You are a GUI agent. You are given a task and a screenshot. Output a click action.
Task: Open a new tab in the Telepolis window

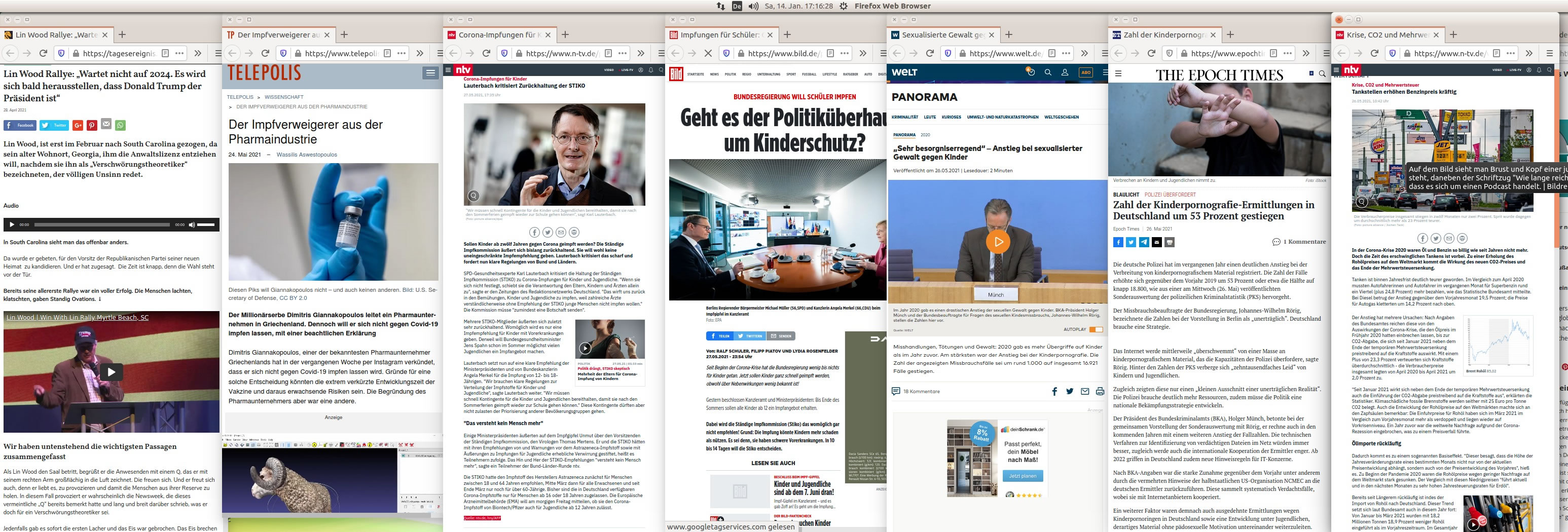click(x=344, y=34)
